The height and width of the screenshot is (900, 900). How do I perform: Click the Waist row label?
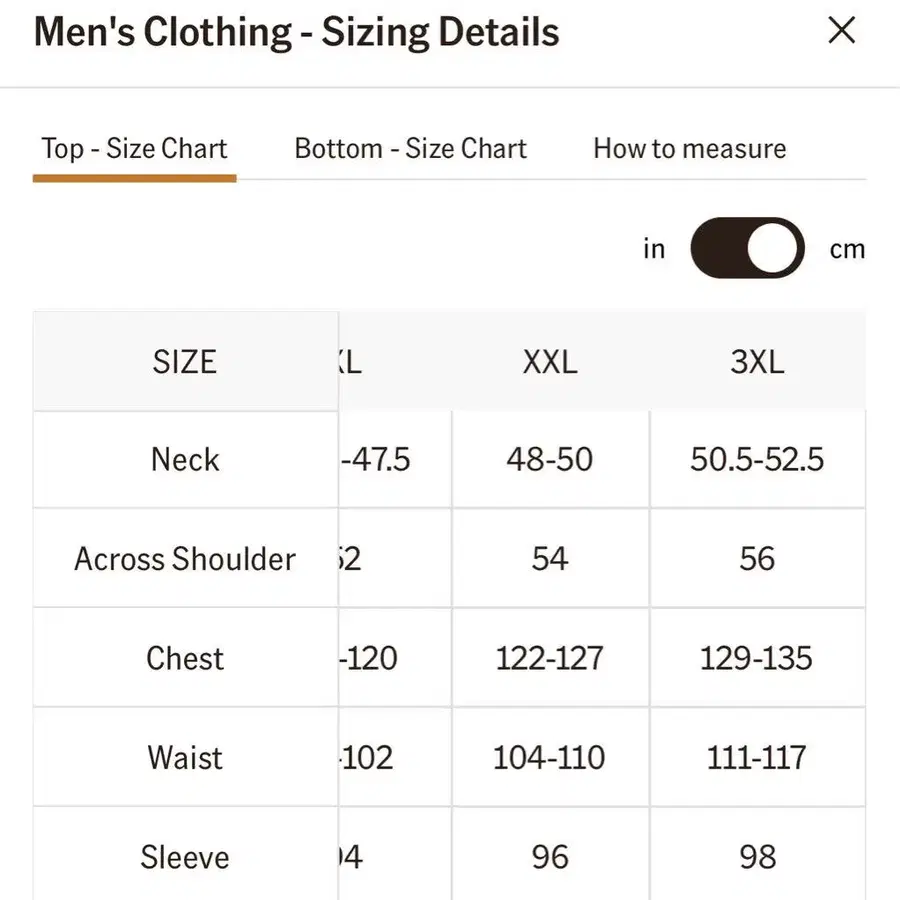point(185,757)
